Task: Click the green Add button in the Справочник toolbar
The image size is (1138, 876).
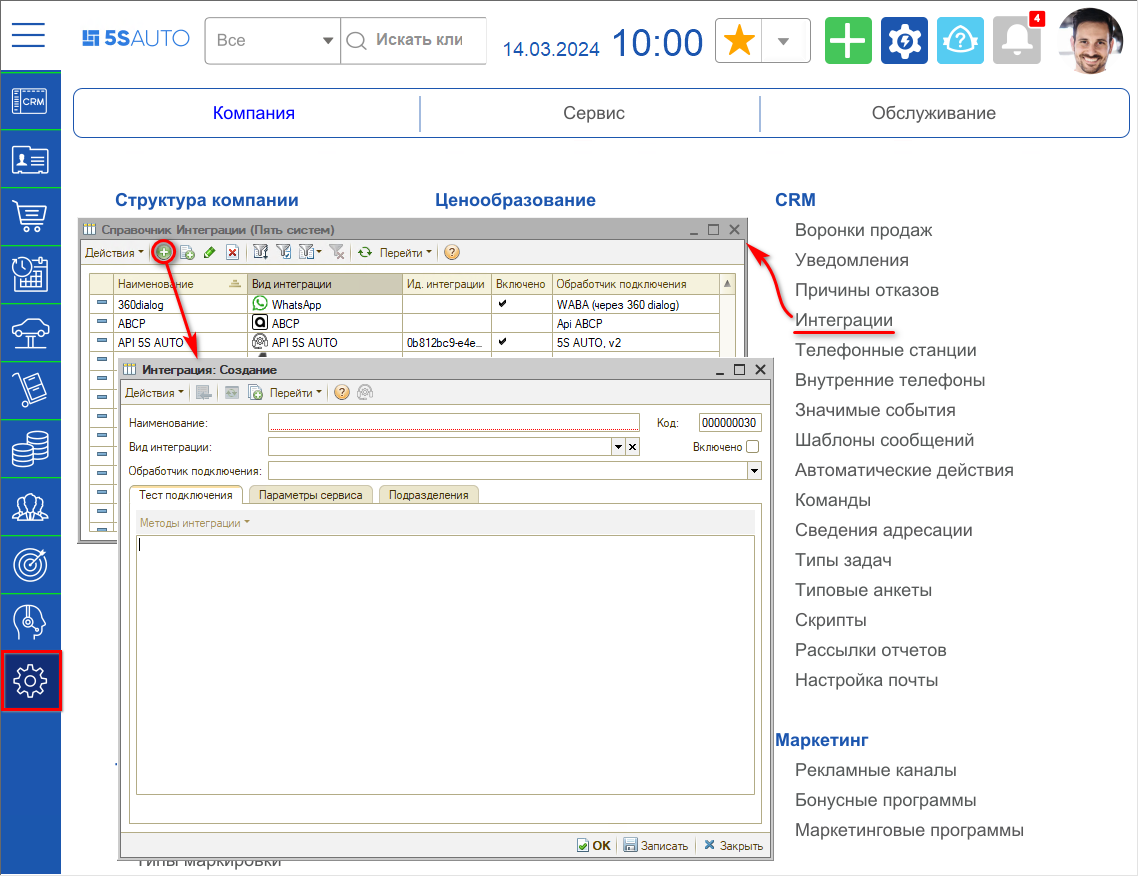Action: click(165, 253)
